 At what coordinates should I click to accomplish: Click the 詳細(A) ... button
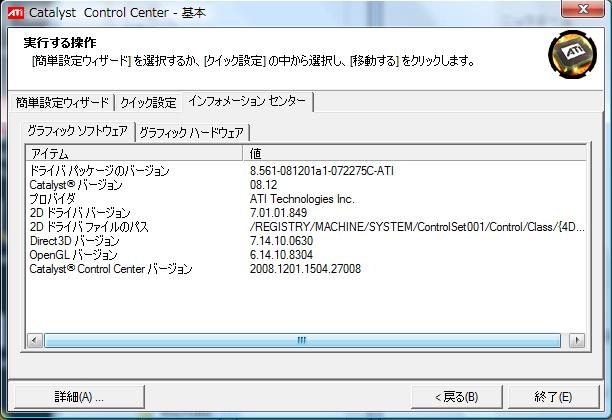[x=79, y=397]
